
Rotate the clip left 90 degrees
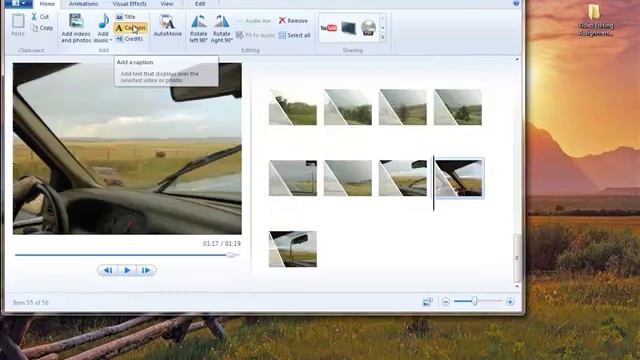tap(199, 29)
